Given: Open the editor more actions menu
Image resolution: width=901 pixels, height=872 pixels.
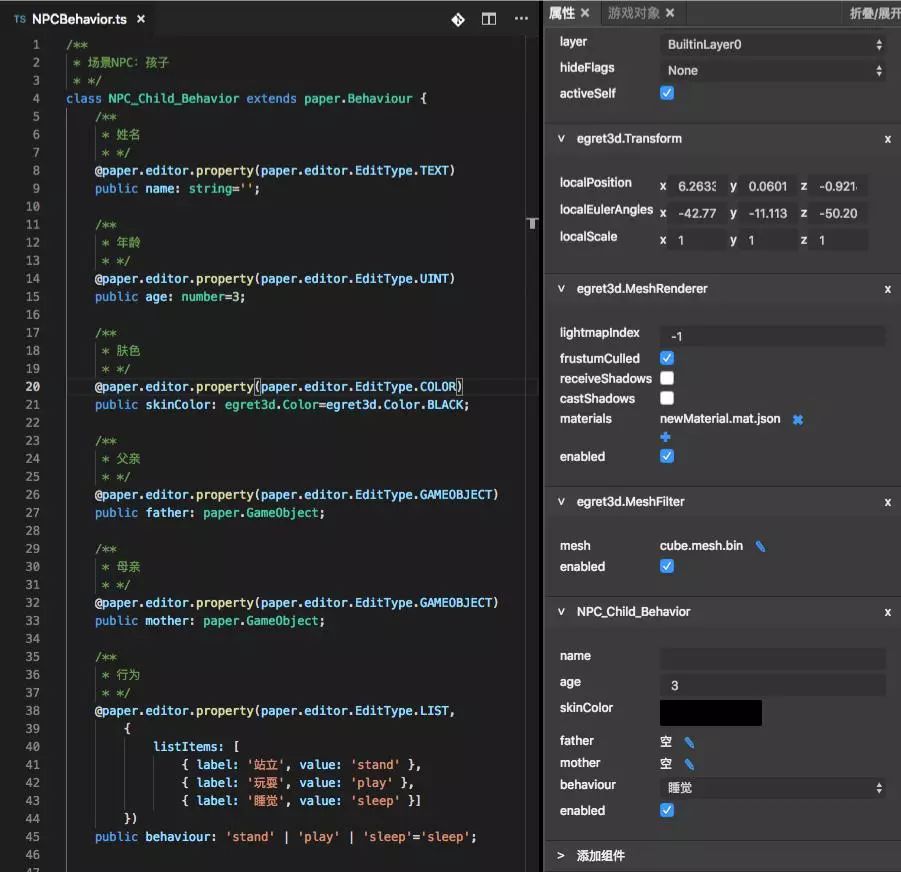Looking at the screenshot, I should [521, 19].
